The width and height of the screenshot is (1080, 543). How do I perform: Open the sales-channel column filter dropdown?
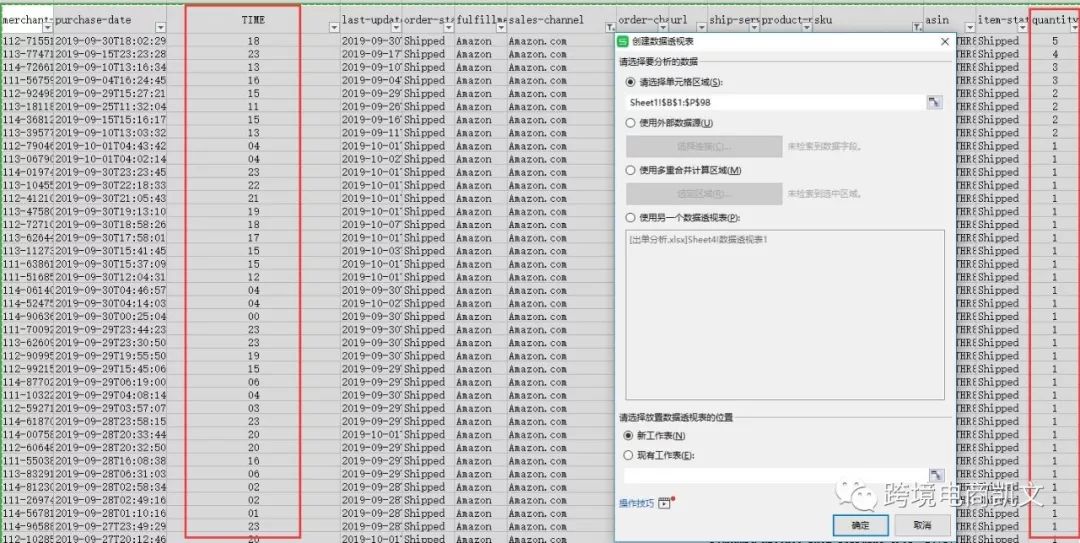pyautogui.click(x=609, y=27)
